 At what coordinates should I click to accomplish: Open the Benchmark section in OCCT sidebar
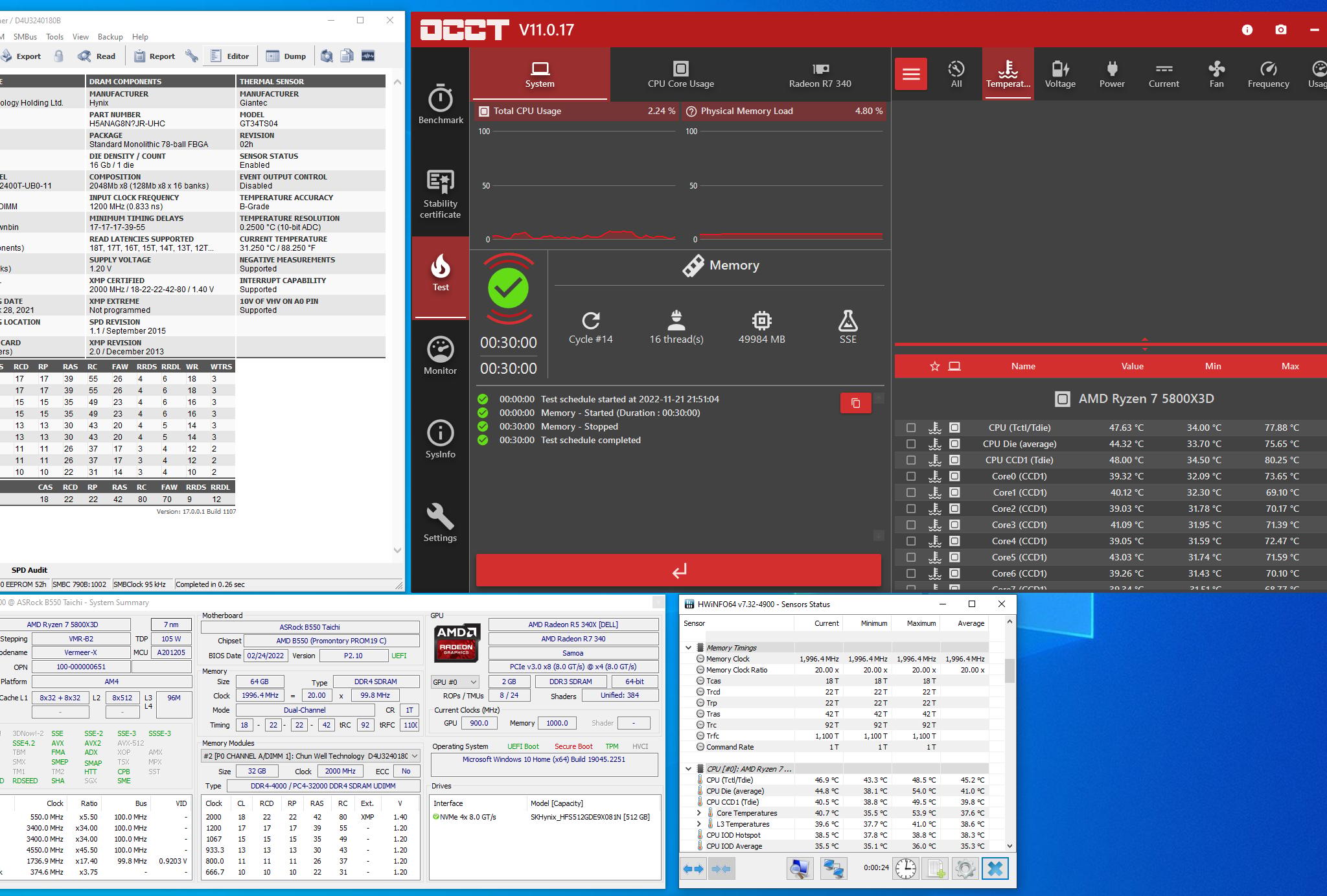pyautogui.click(x=441, y=104)
